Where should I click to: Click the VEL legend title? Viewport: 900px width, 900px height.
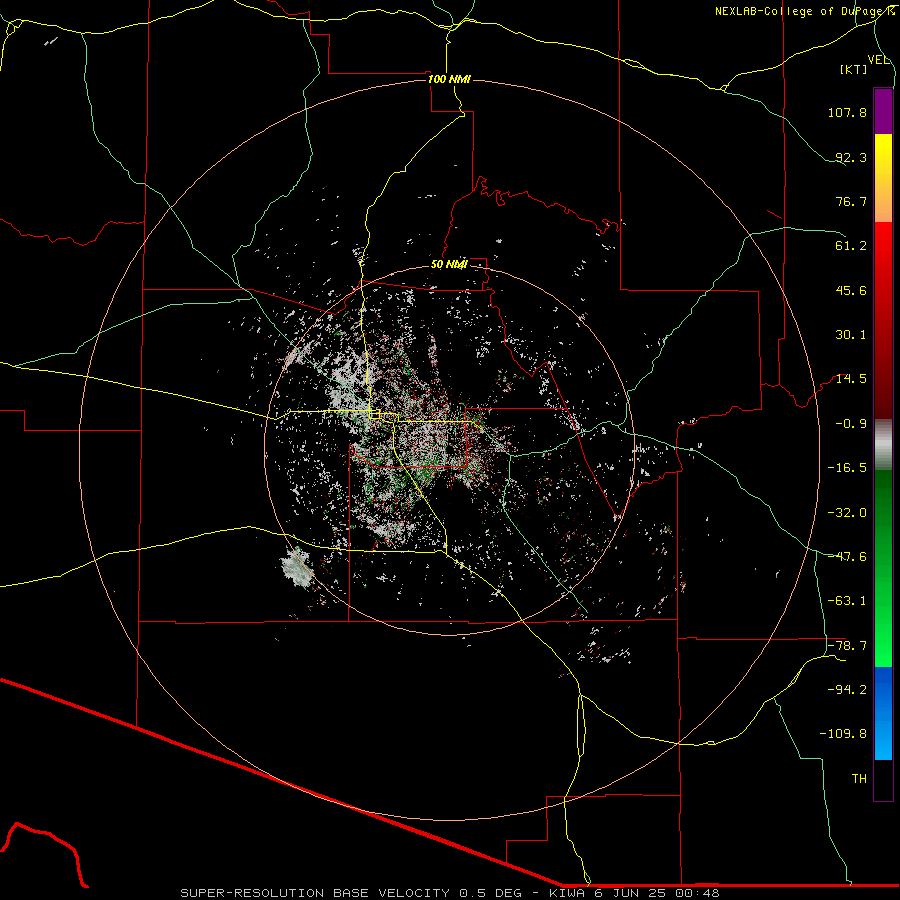click(878, 60)
